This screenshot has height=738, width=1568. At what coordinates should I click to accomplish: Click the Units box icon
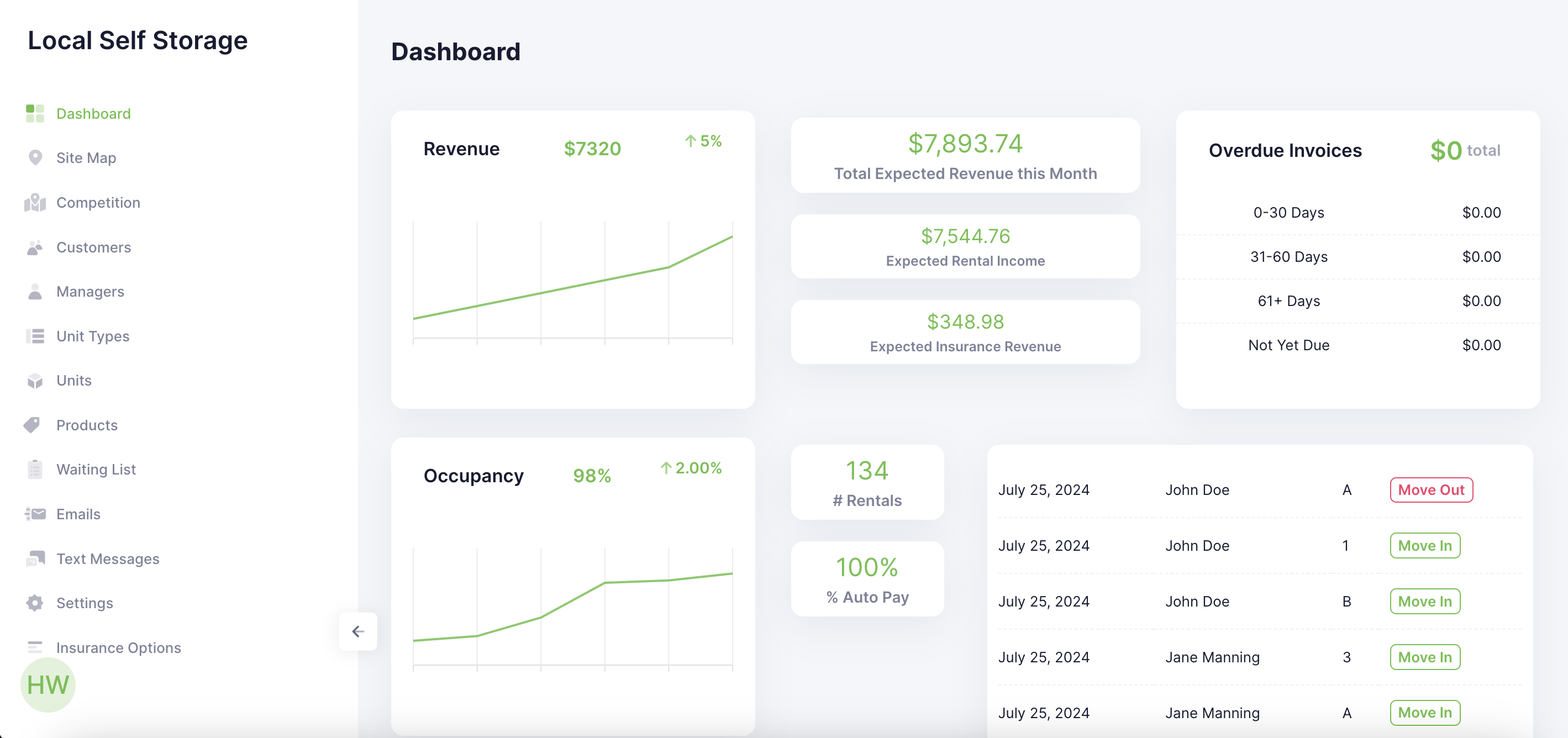pyautogui.click(x=35, y=381)
